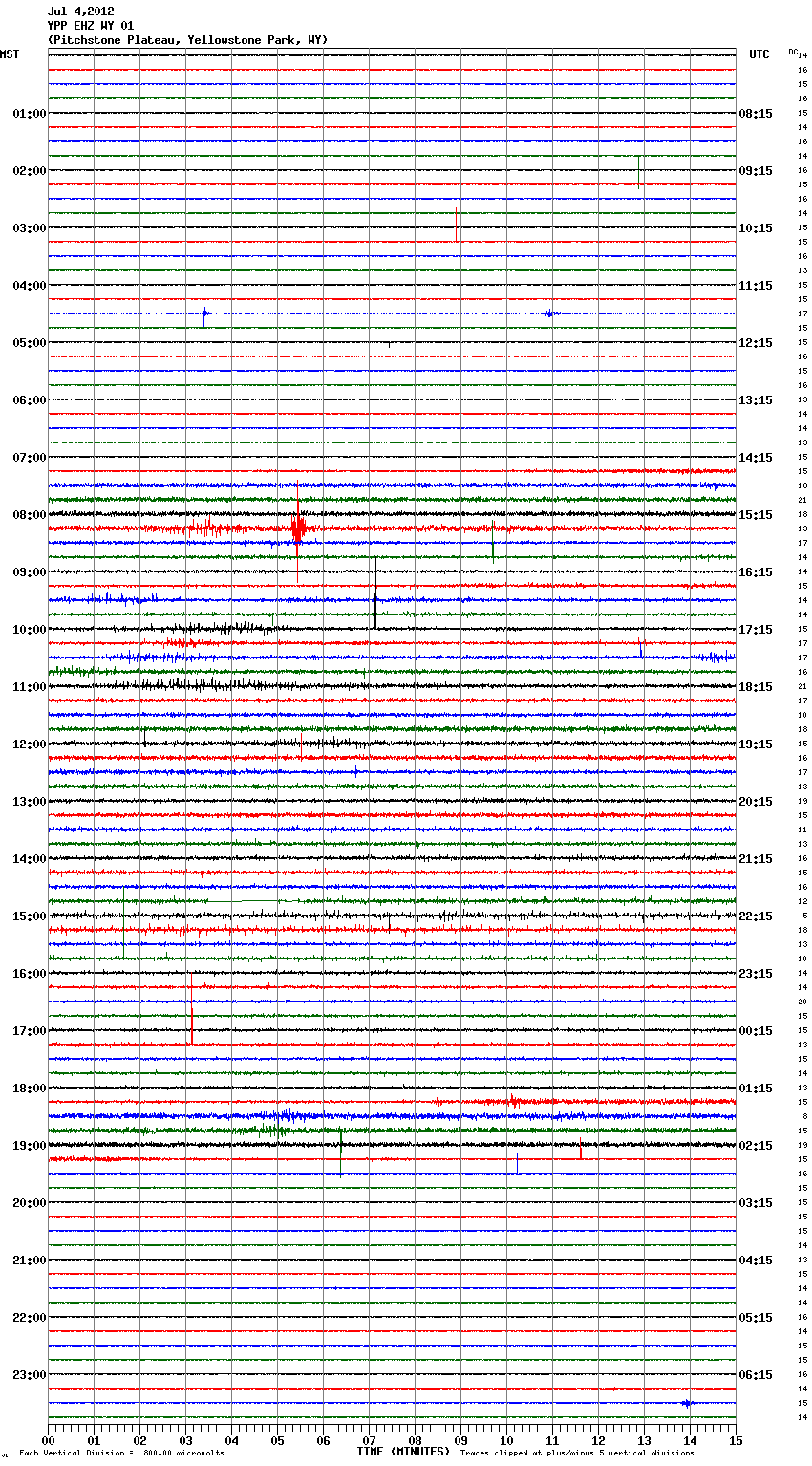
Task: Click the 12:15 UTC time label
Action: 756,343
